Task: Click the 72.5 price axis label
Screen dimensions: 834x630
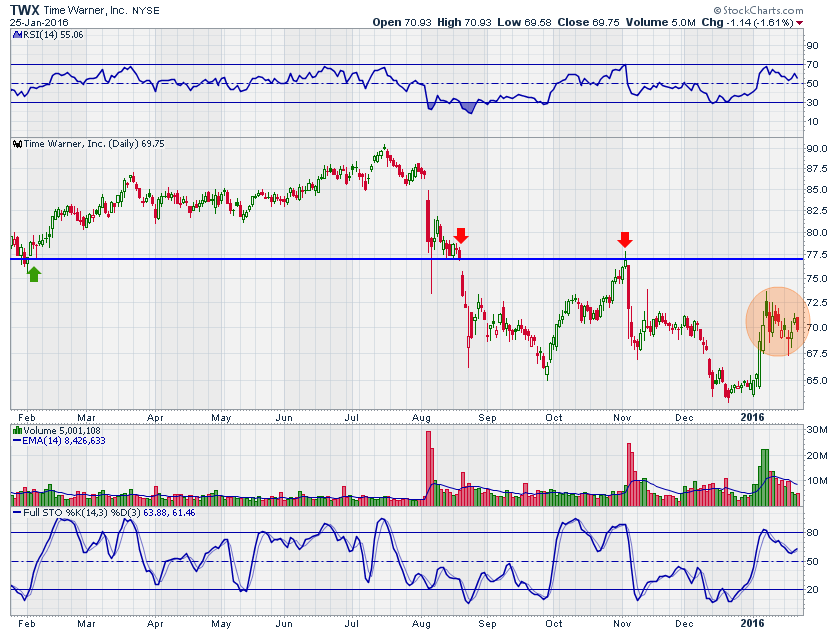Action: (817, 302)
